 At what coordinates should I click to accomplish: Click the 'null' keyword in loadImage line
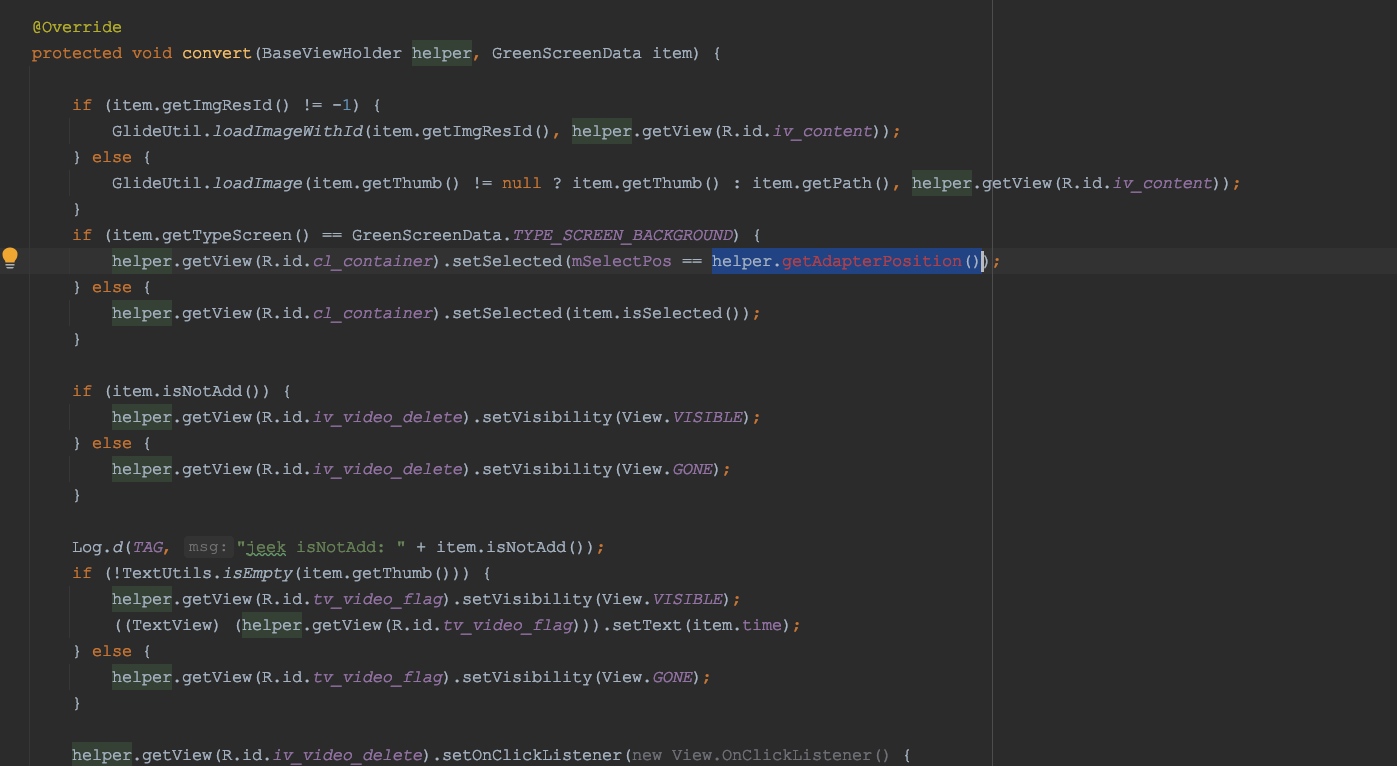pyautogui.click(x=522, y=183)
